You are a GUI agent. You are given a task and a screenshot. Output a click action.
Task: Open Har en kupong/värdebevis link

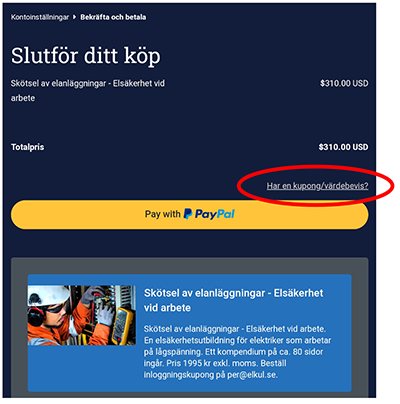click(x=317, y=186)
